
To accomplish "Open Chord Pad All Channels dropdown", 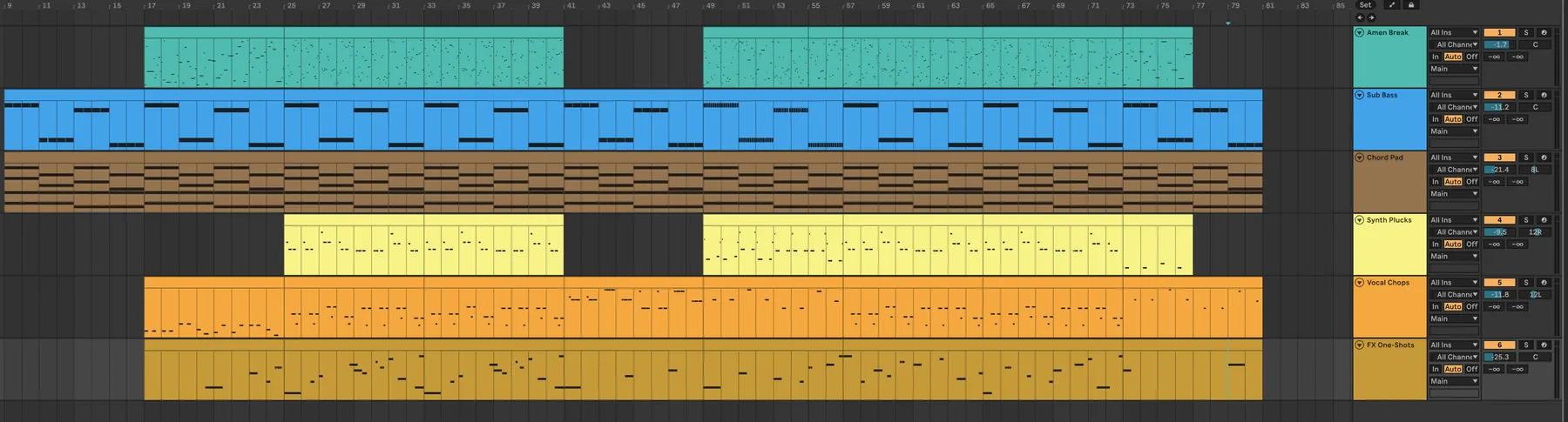I will [x=1454, y=170].
